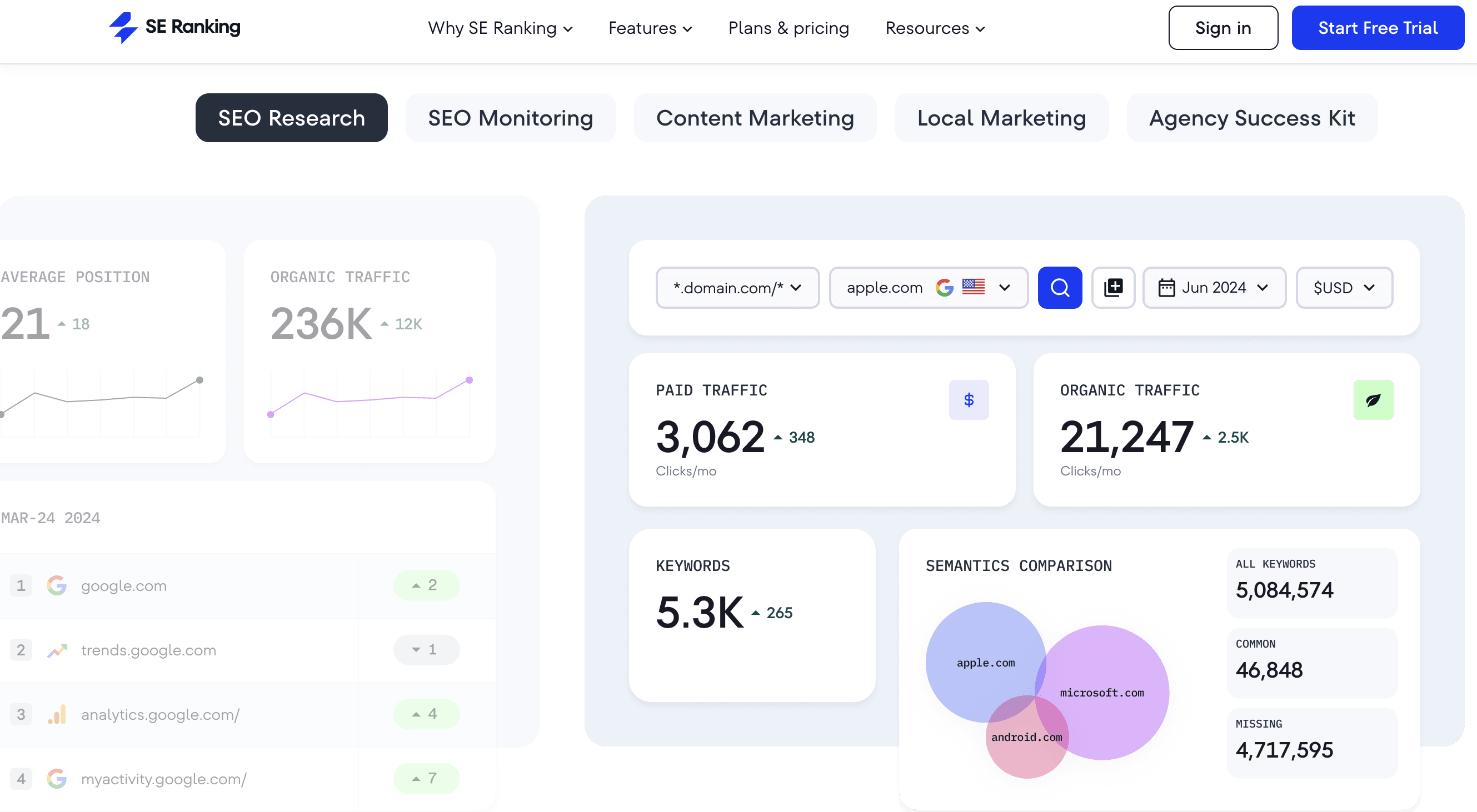Click the down 1 badge for trends.google.com
This screenshot has width=1477, height=812.
coord(426,650)
